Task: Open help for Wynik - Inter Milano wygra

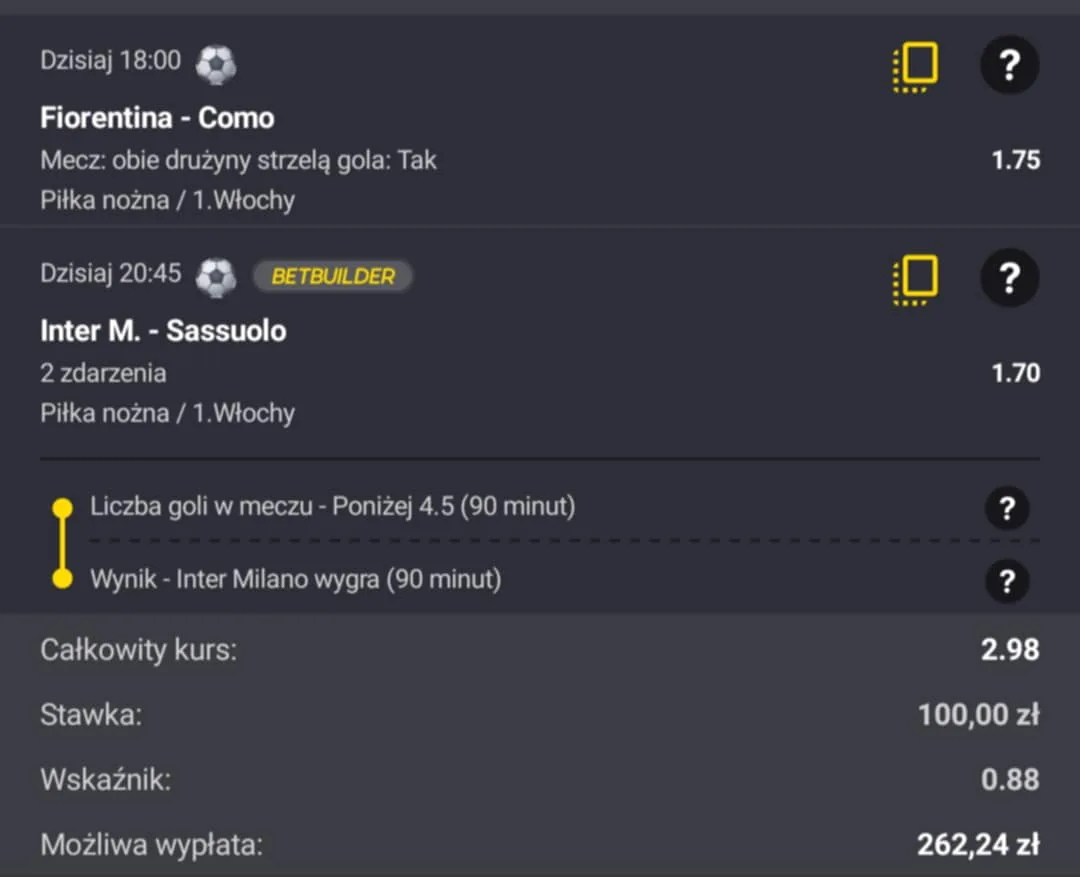Action: 1008,581
